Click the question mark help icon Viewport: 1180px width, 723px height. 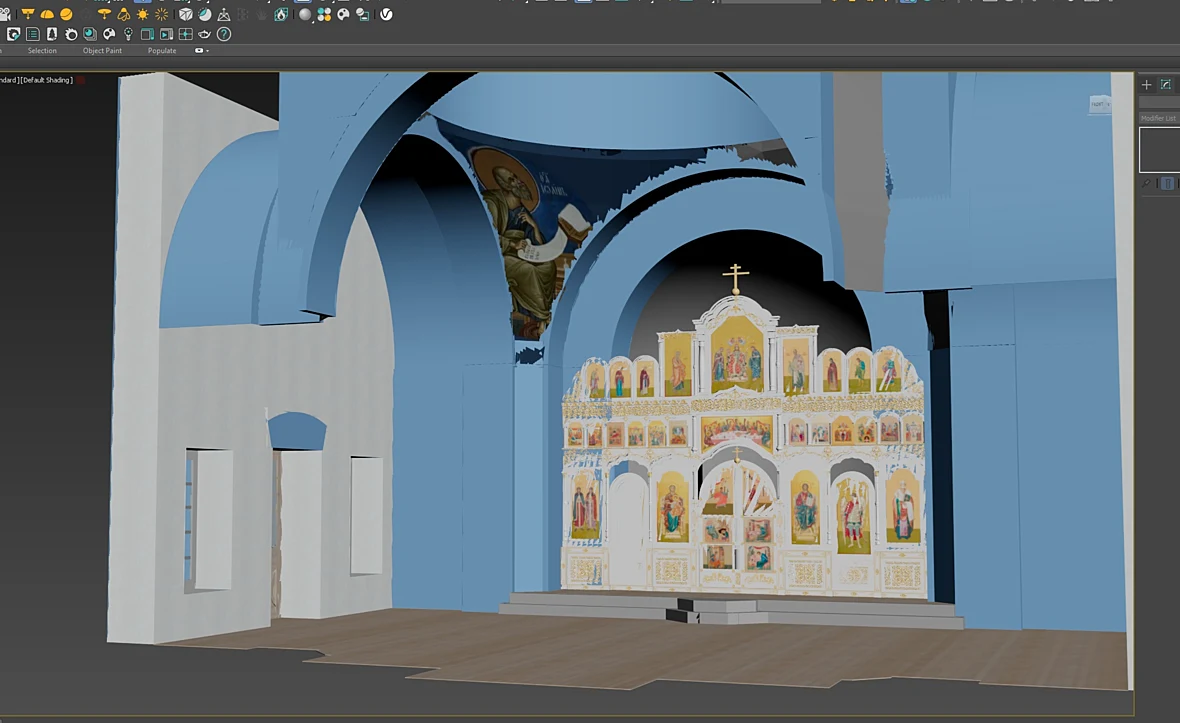[224, 34]
